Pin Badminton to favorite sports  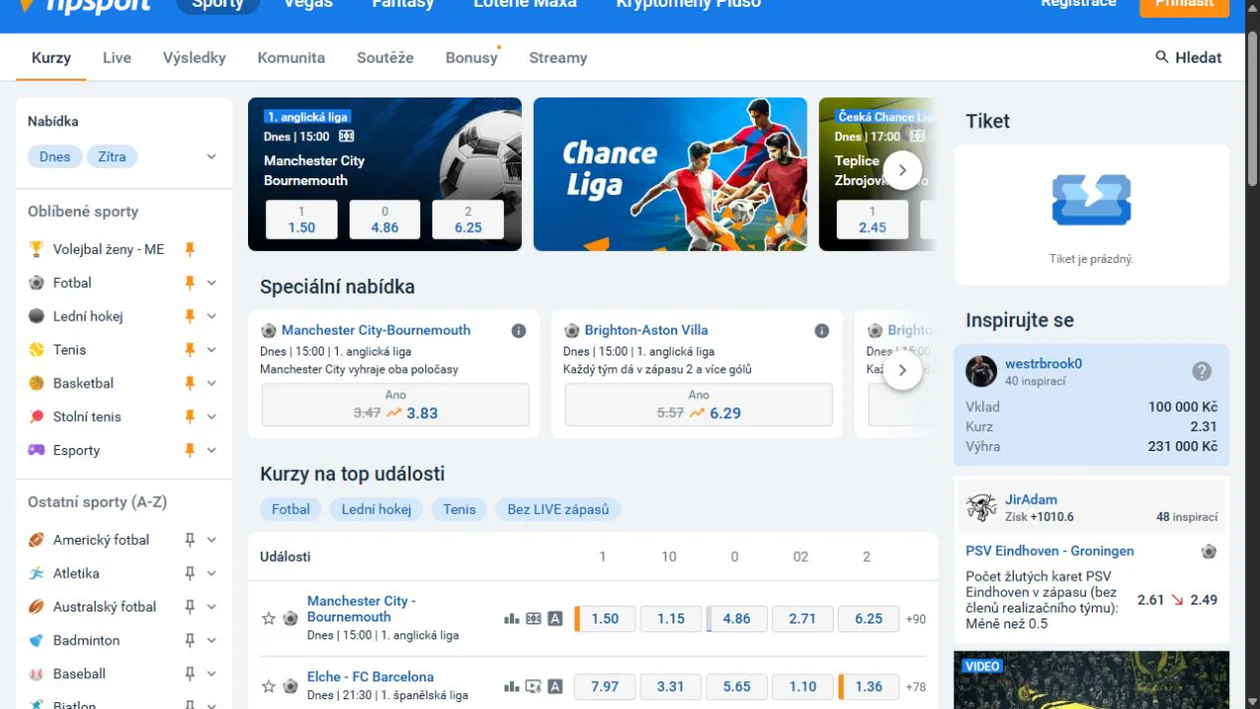(189, 641)
